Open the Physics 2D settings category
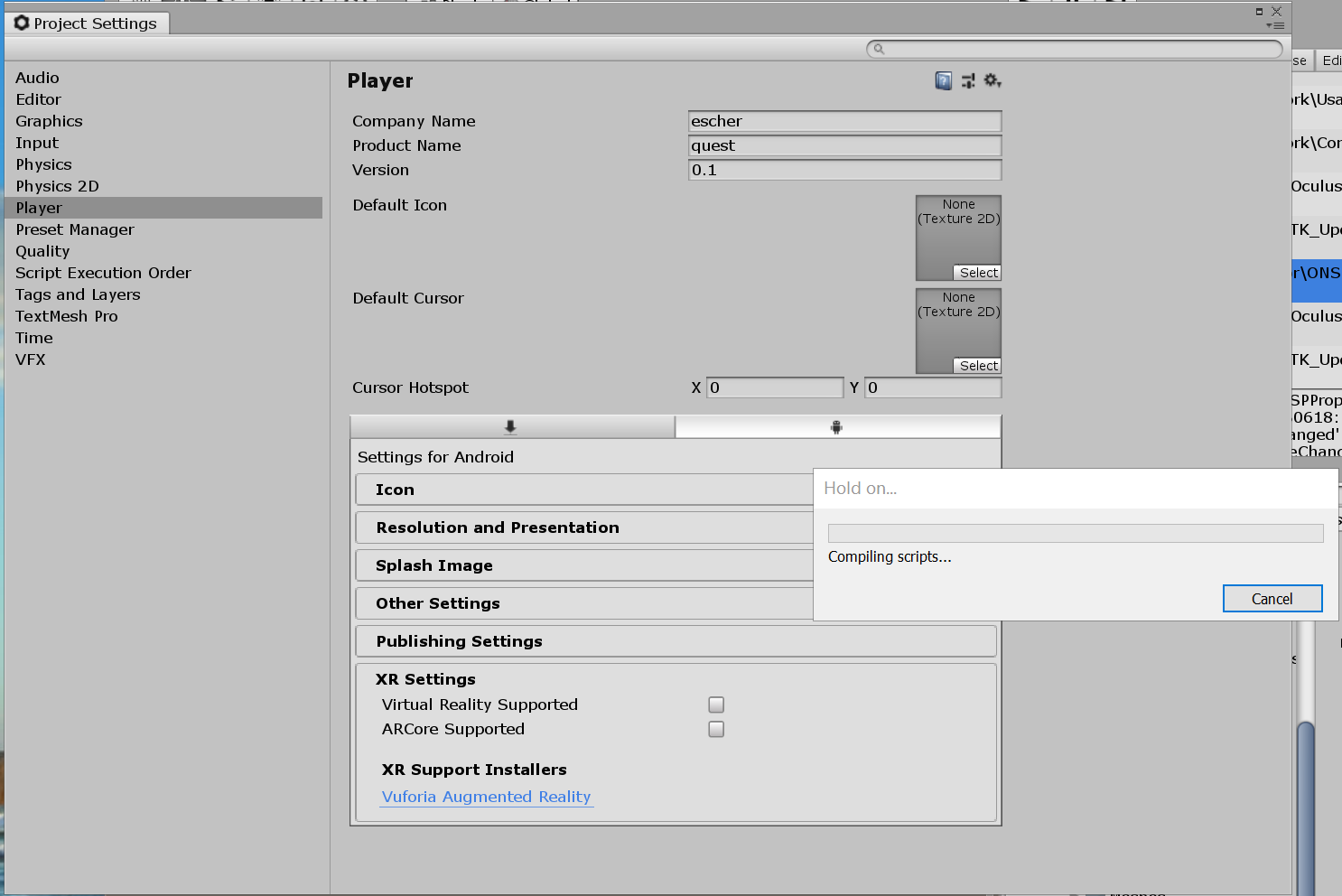Image resolution: width=1342 pixels, height=896 pixels. [163, 186]
